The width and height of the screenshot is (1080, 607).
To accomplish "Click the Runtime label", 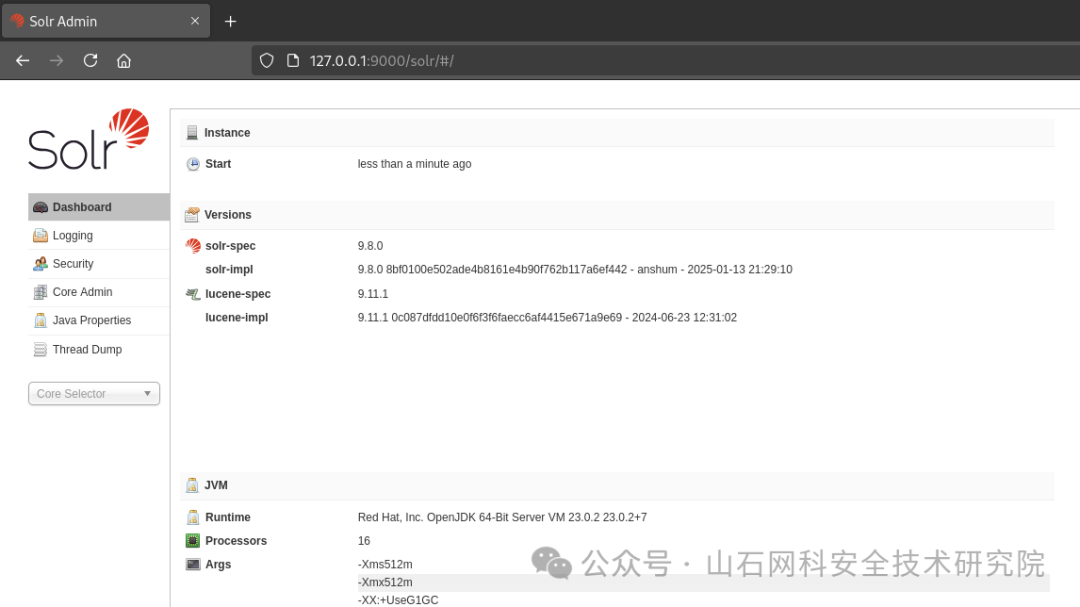I will [x=228, y=517].
